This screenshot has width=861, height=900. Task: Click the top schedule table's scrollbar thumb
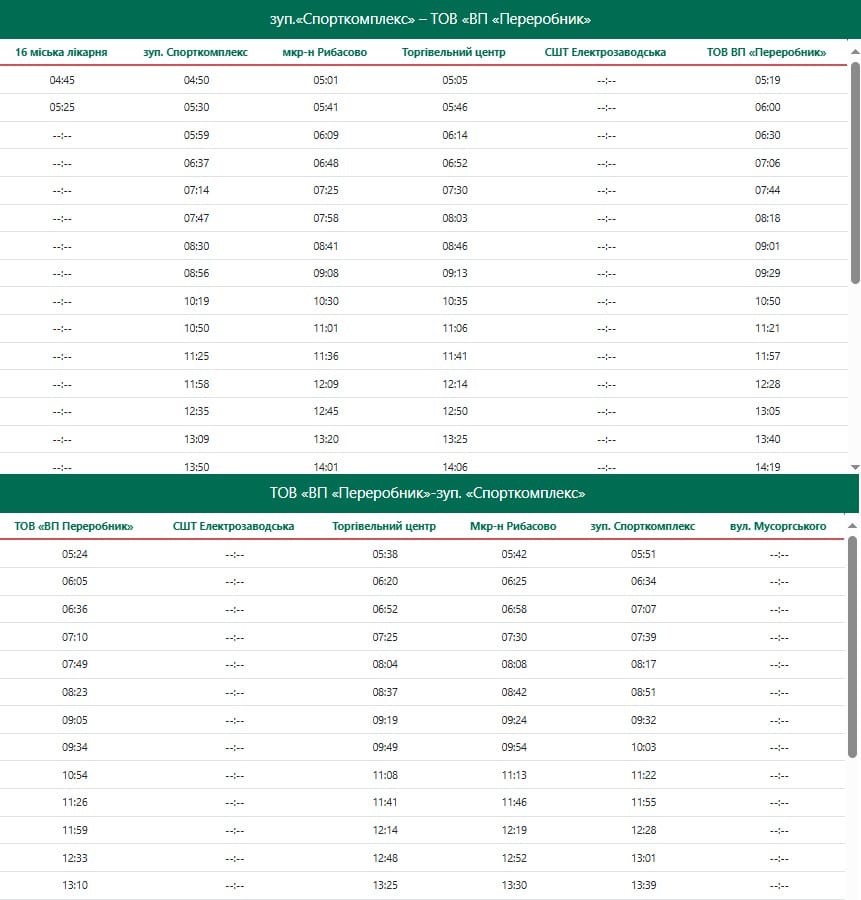(854, 170)
